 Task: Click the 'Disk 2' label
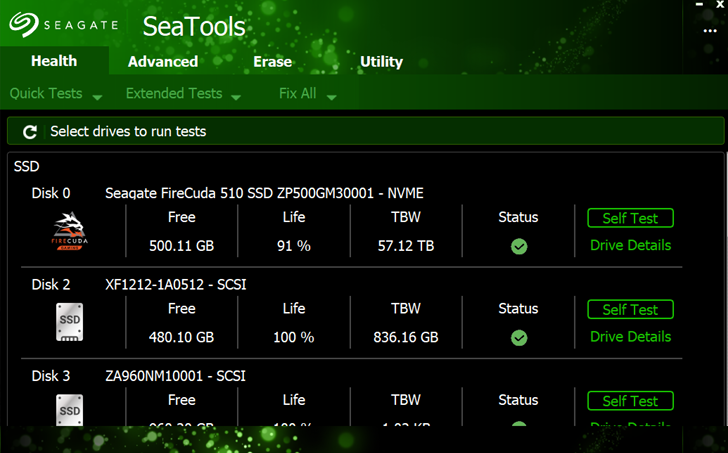click(51, 285)
